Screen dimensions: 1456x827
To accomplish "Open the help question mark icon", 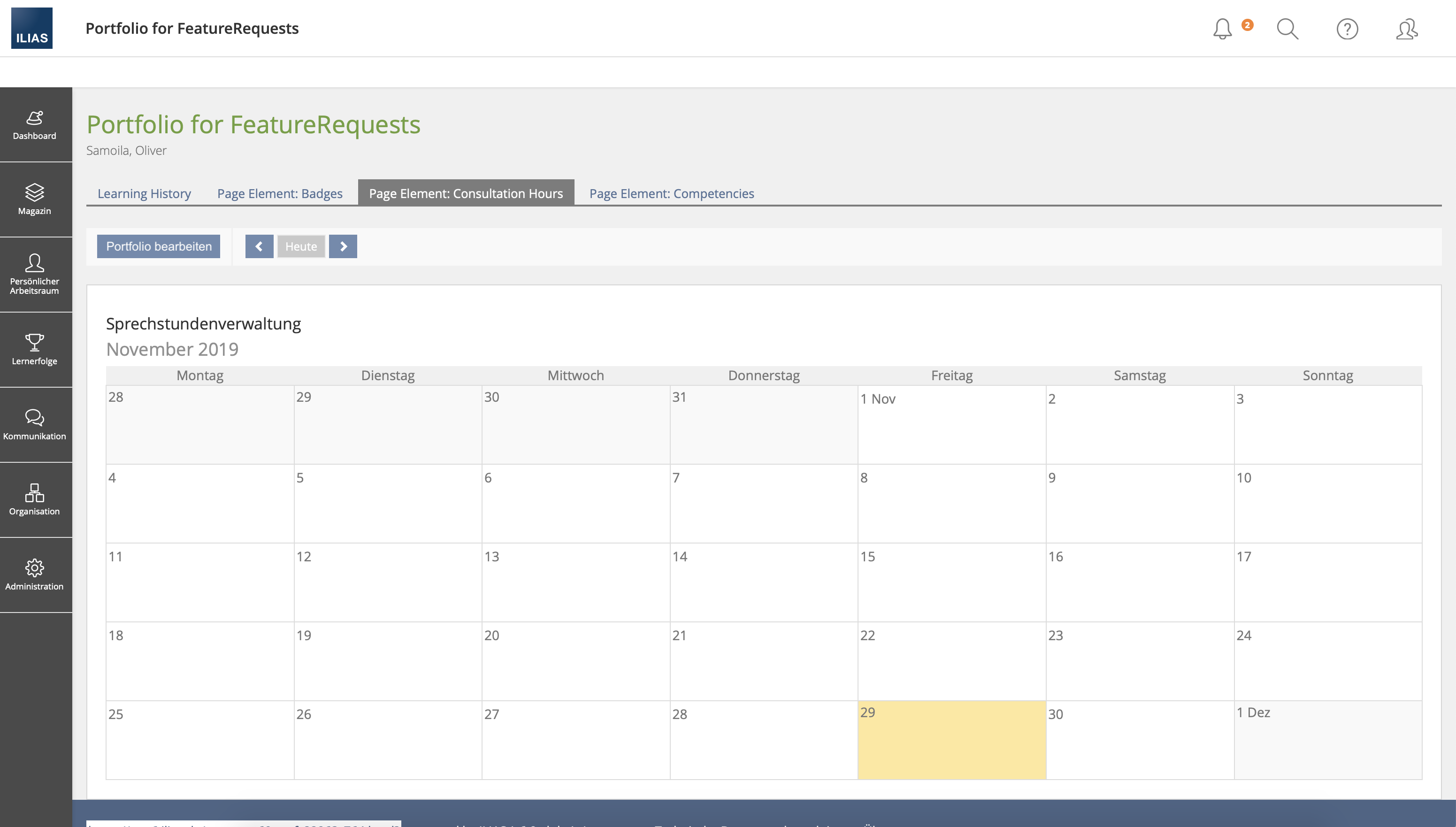I will point(1347,29).
